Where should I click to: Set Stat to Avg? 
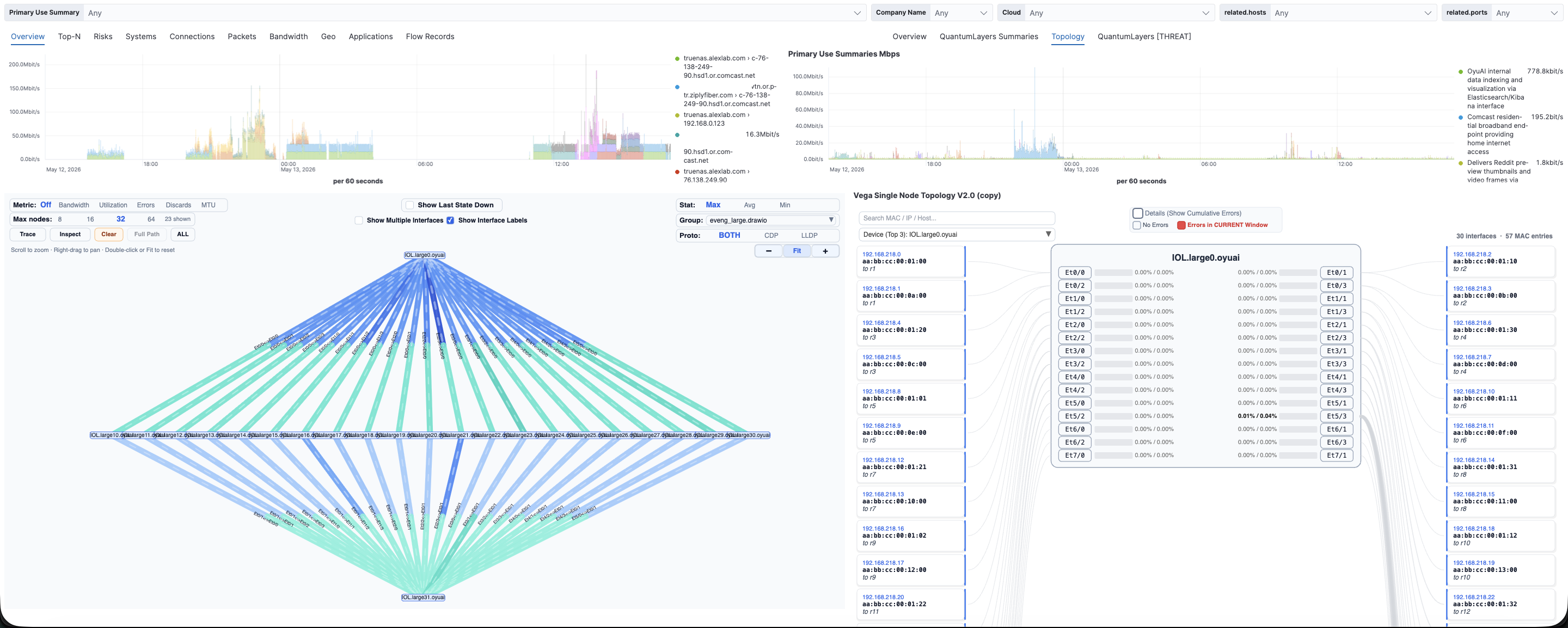pos(749,205)
